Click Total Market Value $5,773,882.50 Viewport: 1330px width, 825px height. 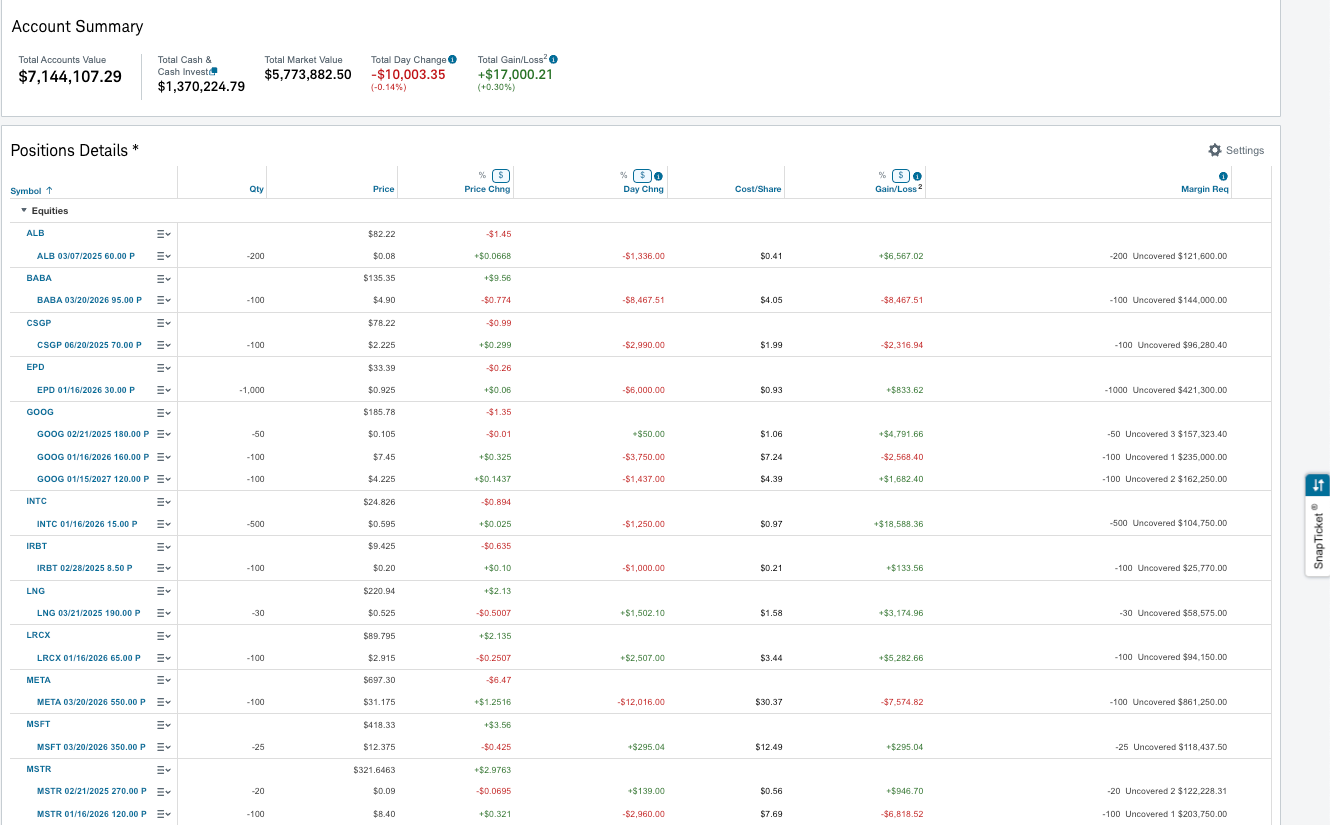coord(308,75)
